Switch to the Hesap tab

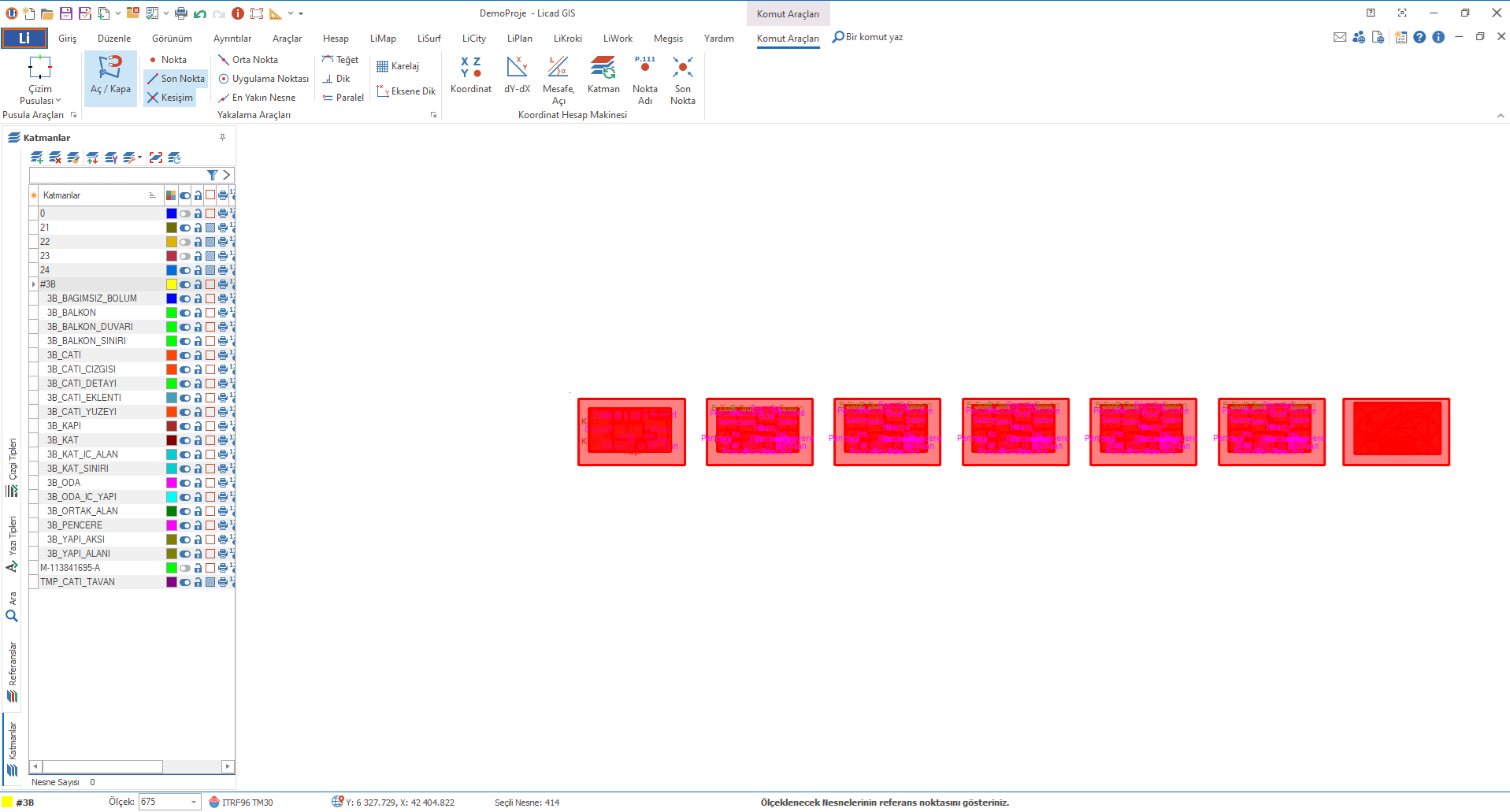[336, 39]
